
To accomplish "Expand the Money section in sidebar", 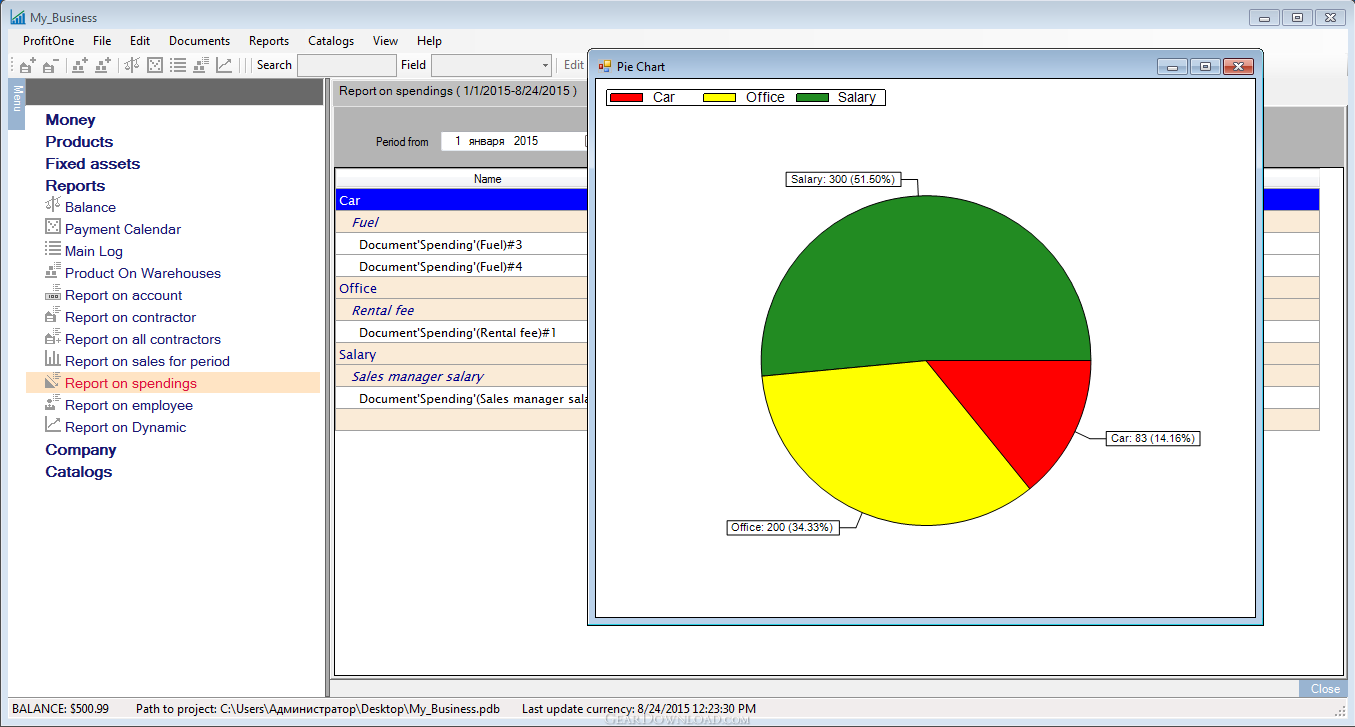I will pos(70,120).
